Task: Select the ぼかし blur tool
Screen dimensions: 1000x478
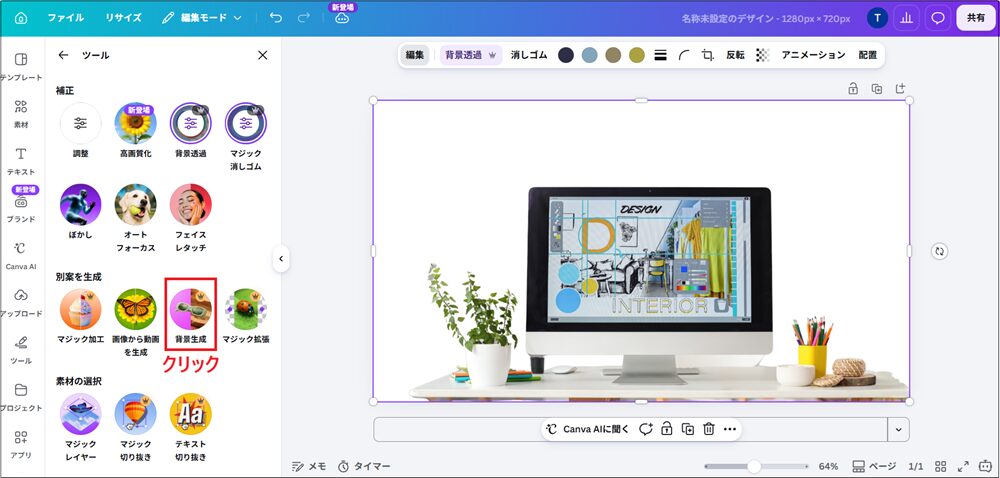Action: (80, 212)
